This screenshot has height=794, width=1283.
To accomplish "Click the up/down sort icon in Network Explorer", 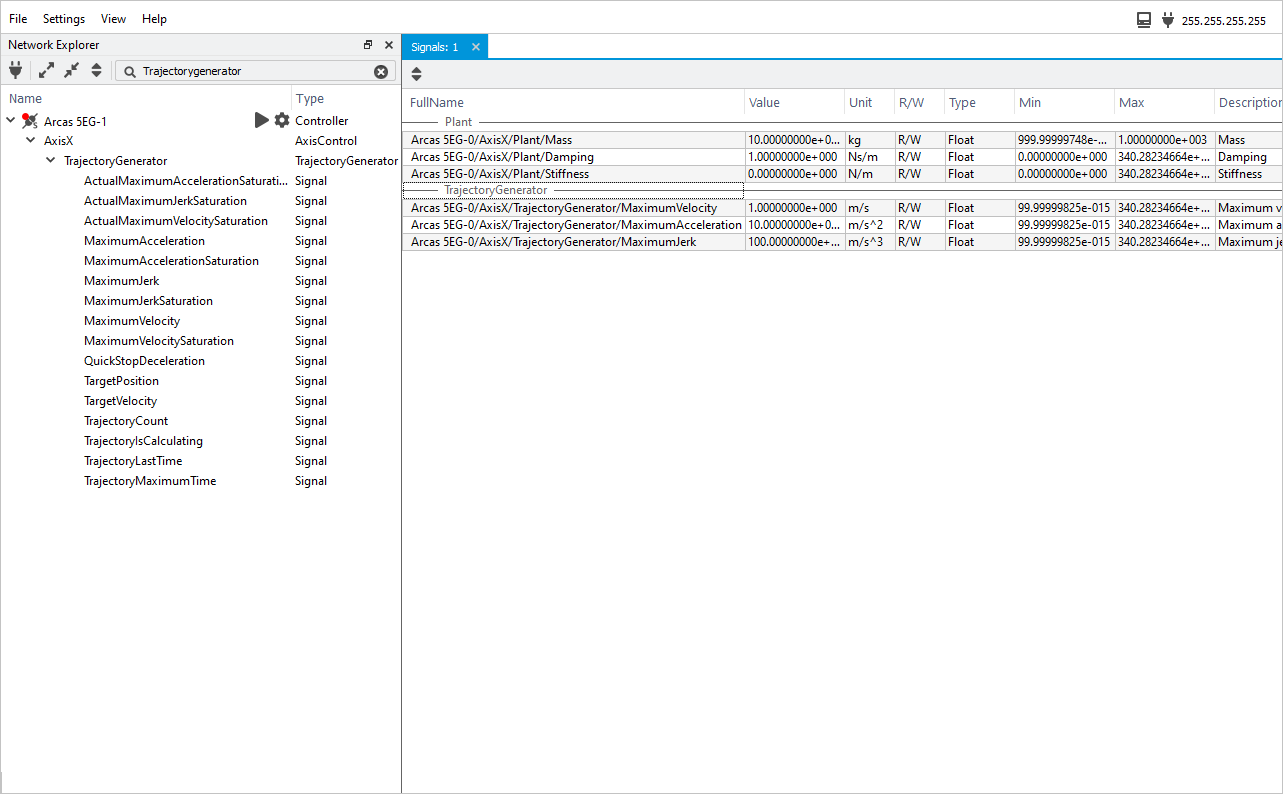I will click(96, 71).
